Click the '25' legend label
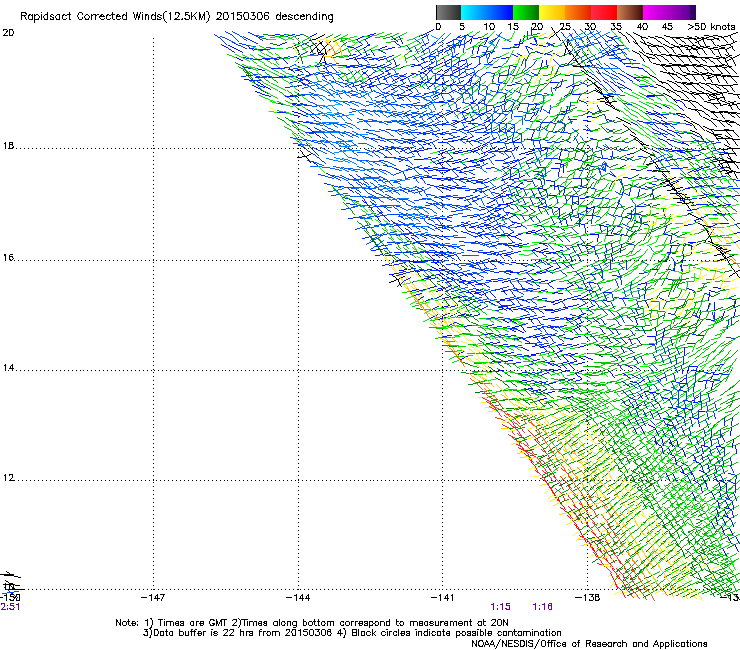The height and width of the screenshot is (650, 740). point(564,27)
